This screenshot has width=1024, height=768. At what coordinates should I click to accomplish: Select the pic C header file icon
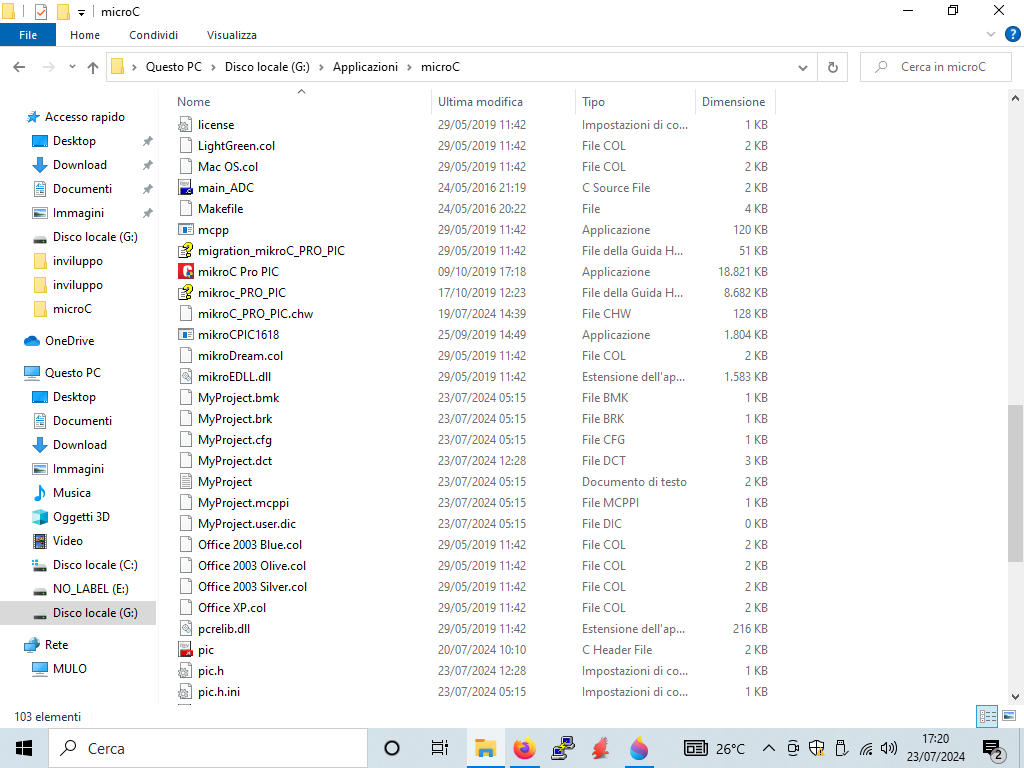[x=185, y=649]
